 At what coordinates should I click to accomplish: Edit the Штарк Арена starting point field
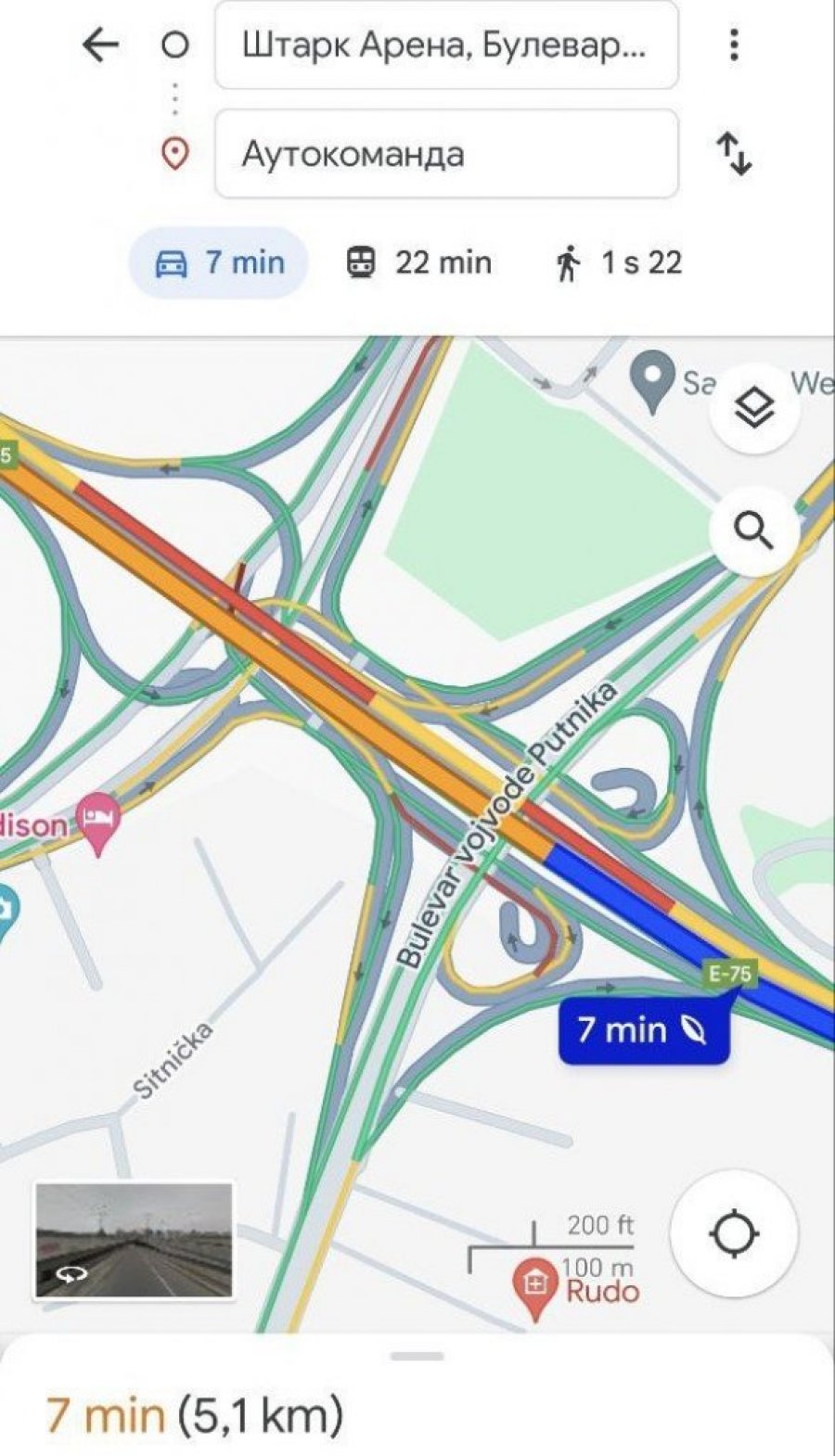pos(446,45)
